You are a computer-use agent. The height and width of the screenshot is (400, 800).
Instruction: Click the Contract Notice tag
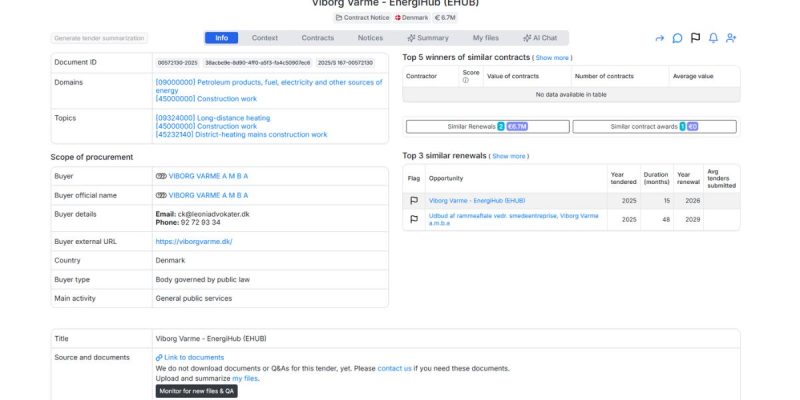click(362, 17)
